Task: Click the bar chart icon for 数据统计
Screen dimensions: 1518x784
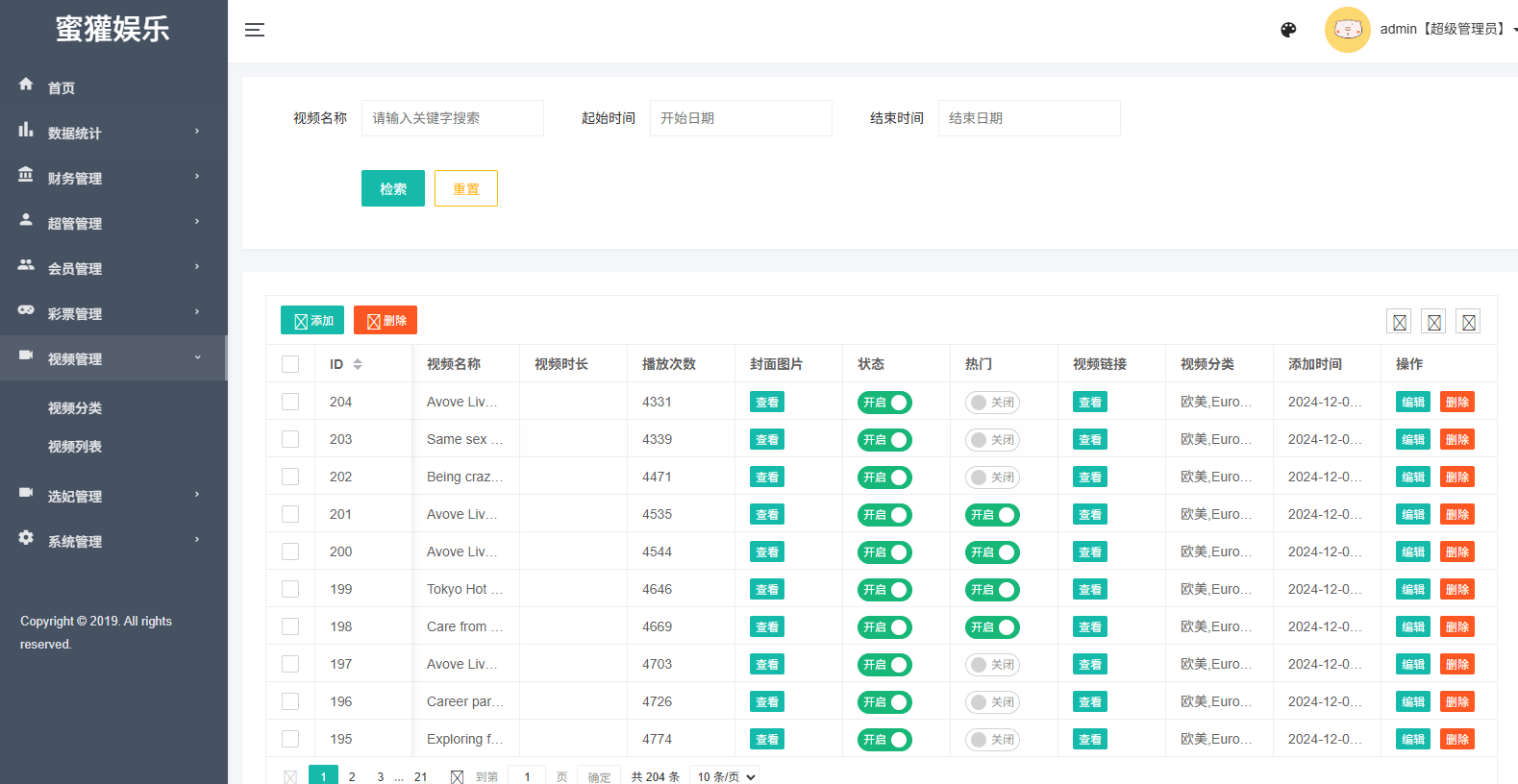Action: 26,130
